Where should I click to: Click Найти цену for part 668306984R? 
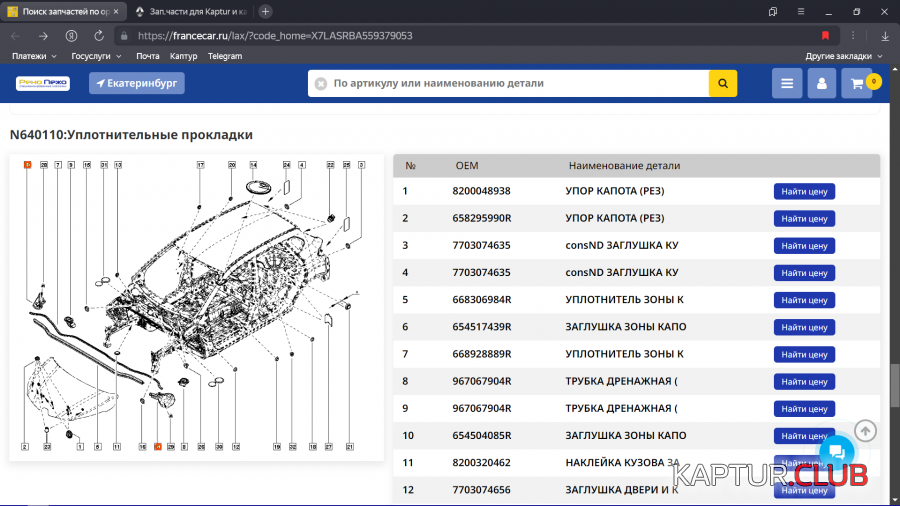tap(804, 300)
